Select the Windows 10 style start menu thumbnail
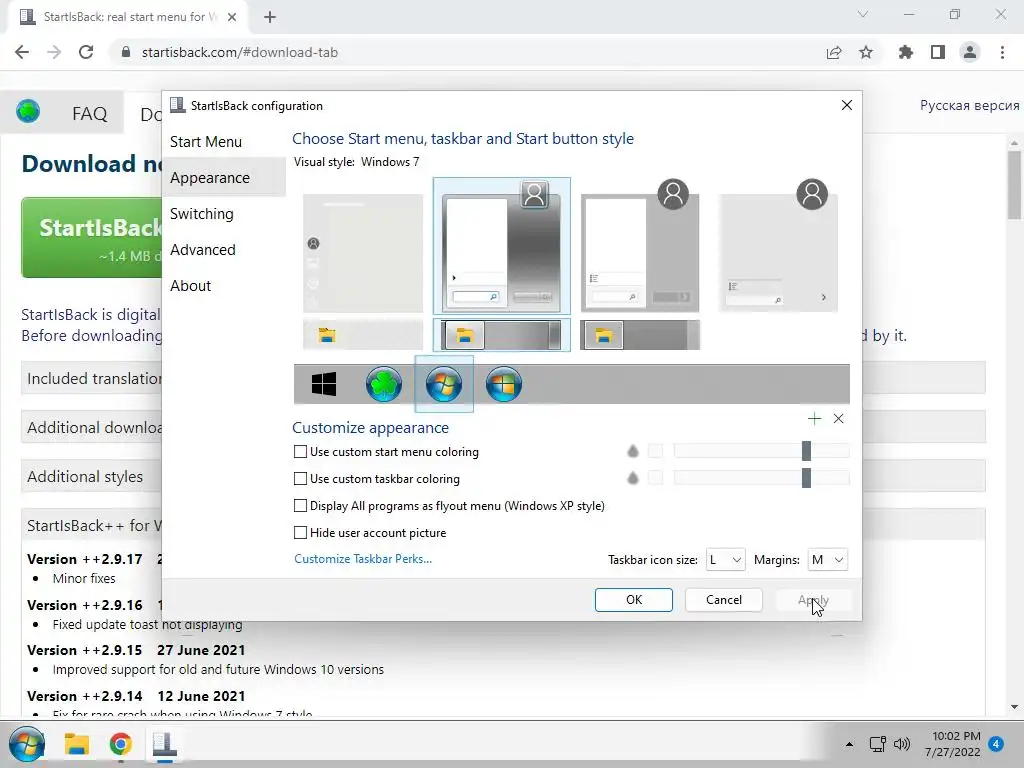 coord(363,253)
